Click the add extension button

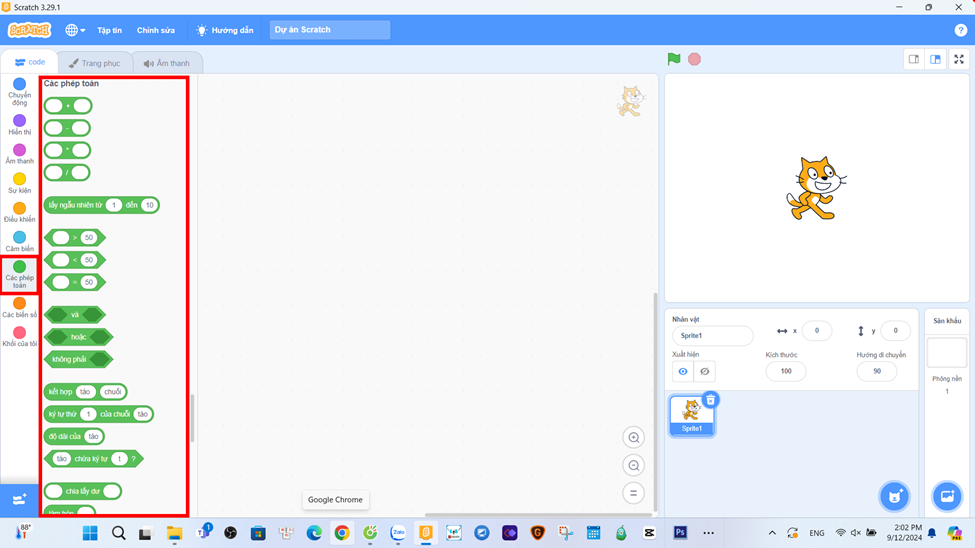click(x=19, y=499)
